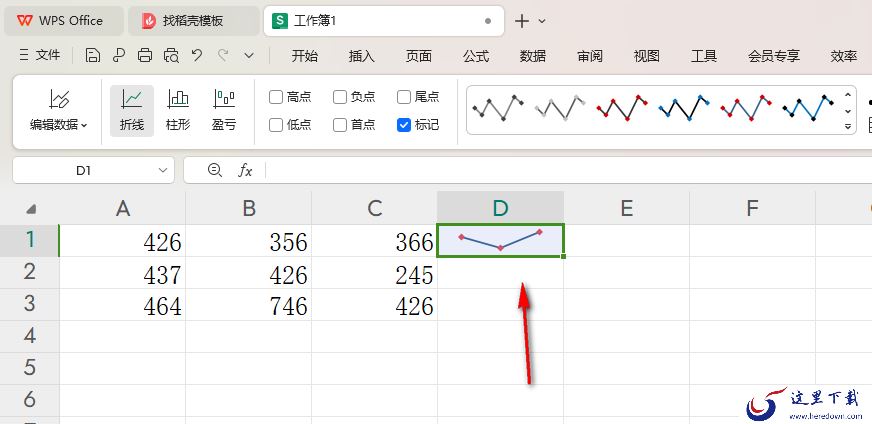The height and width of the screenshot is (424, 872).
Task: Select the 盈亏 win/loss sparkline type
Action: [x=224, y=111]
